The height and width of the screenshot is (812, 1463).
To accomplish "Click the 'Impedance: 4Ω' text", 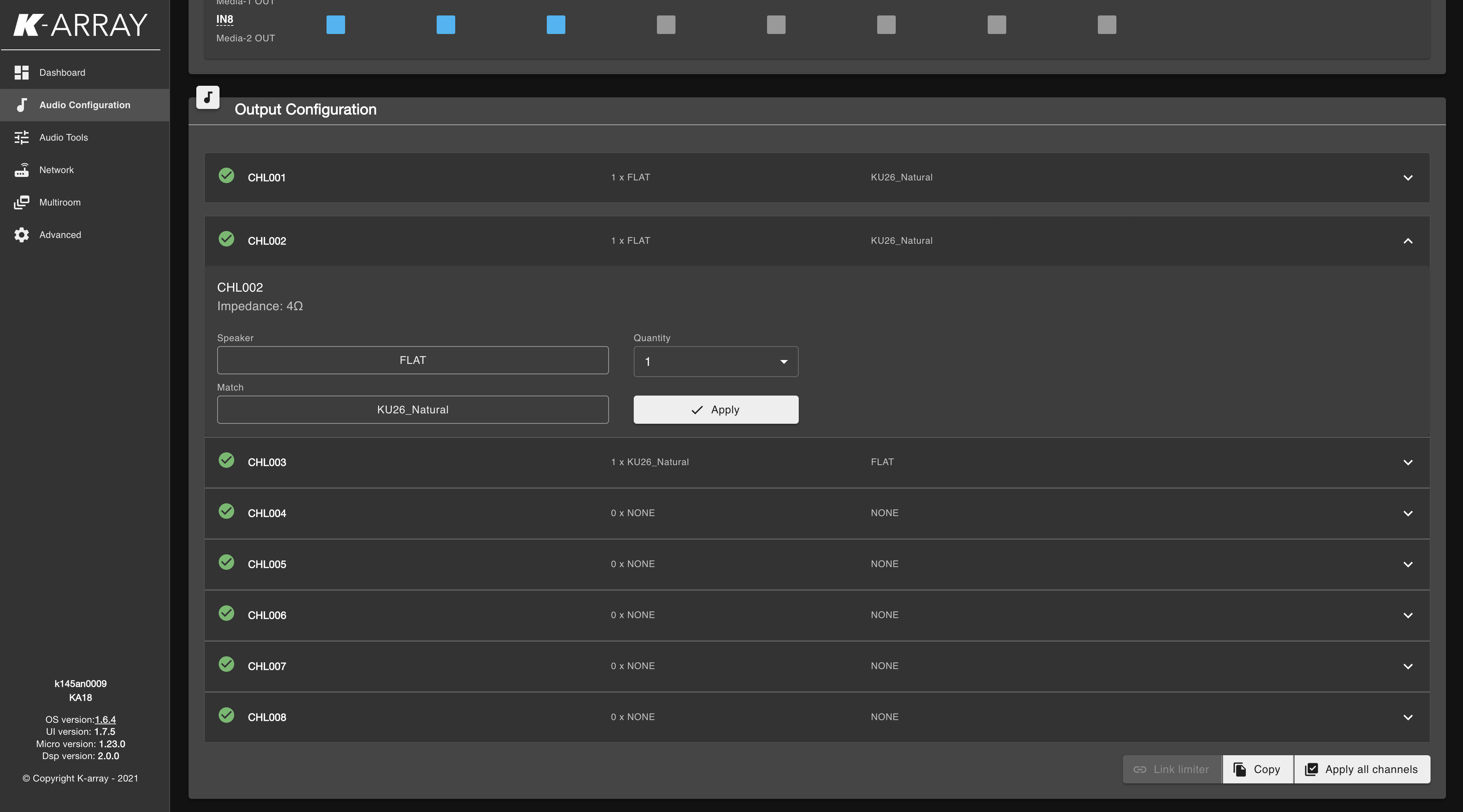I will (260, 306).
